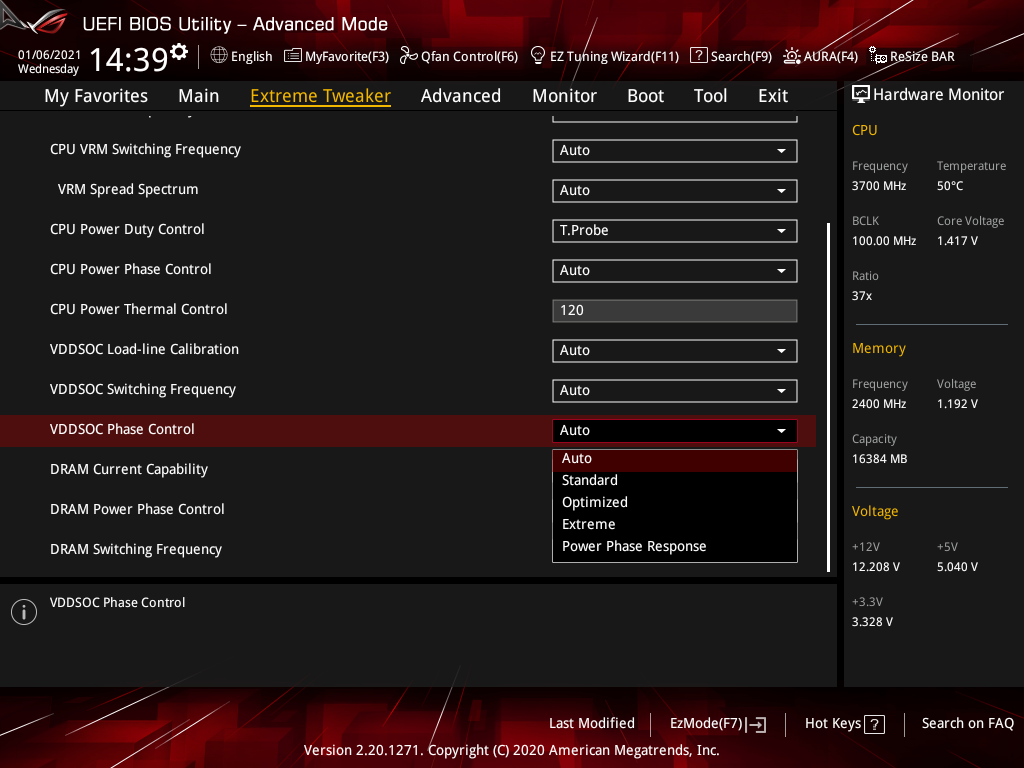Viewport: 1024px width, 768px height.
Task: Switch to My Favorites tab
Action: (x=96, y=96)
